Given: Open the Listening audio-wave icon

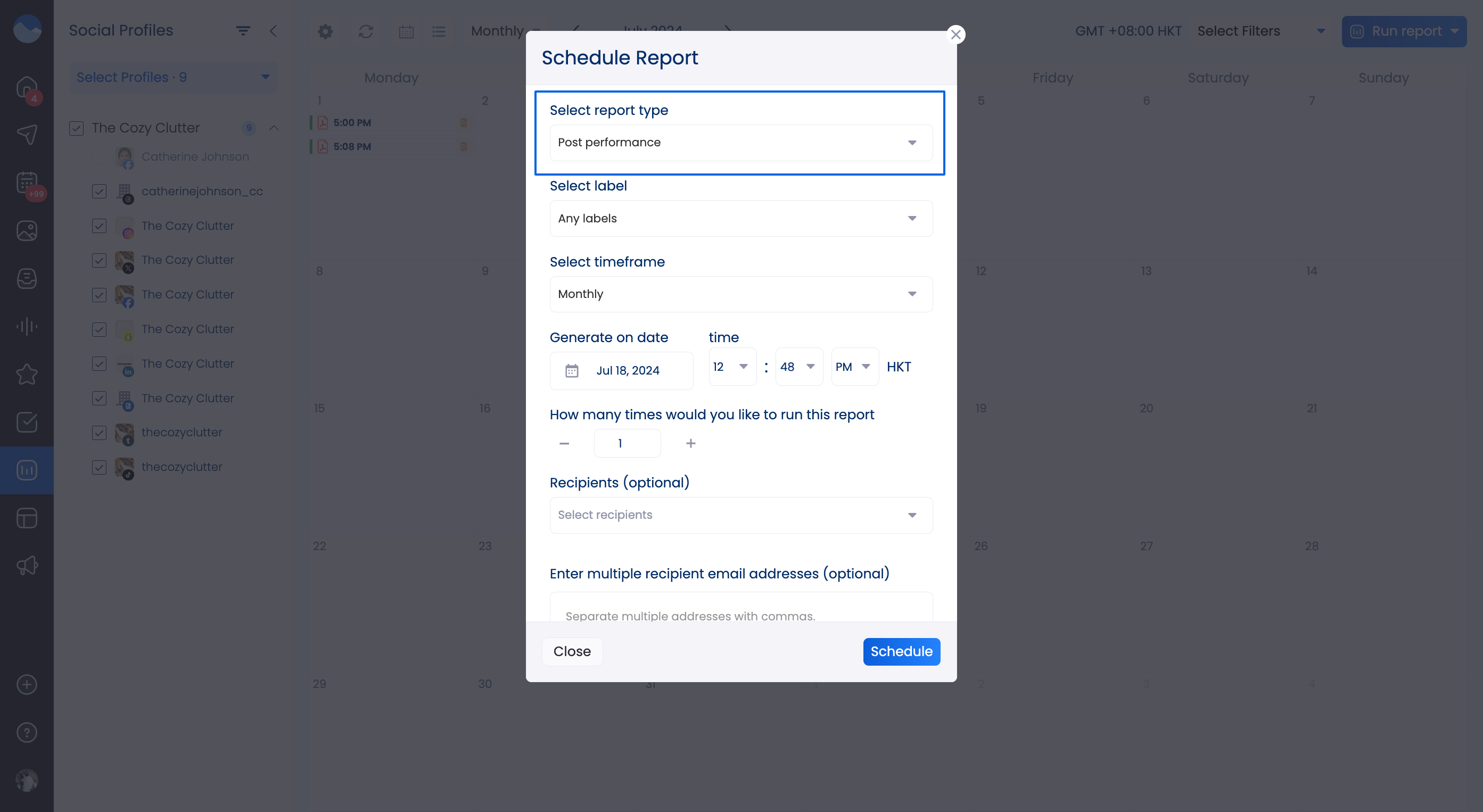Looking at the screenshot, I should click(x=27, y=326).
